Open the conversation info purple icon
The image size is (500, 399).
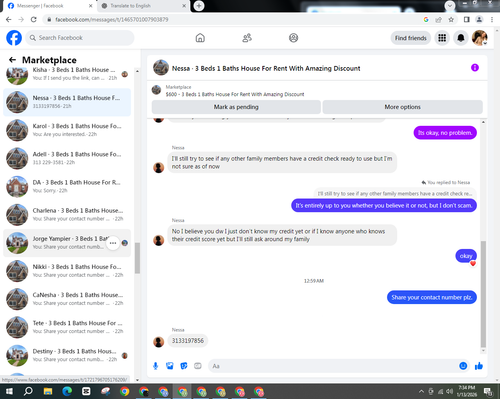[x=475, y=68]
